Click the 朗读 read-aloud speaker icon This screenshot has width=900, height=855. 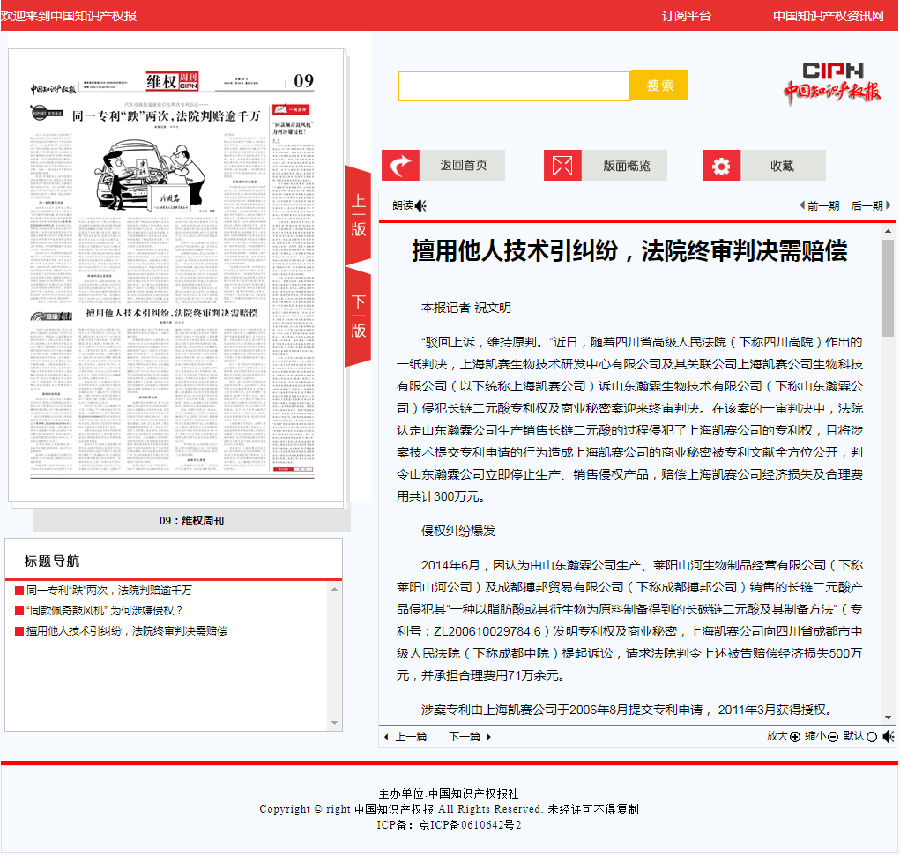click(421, 206)
